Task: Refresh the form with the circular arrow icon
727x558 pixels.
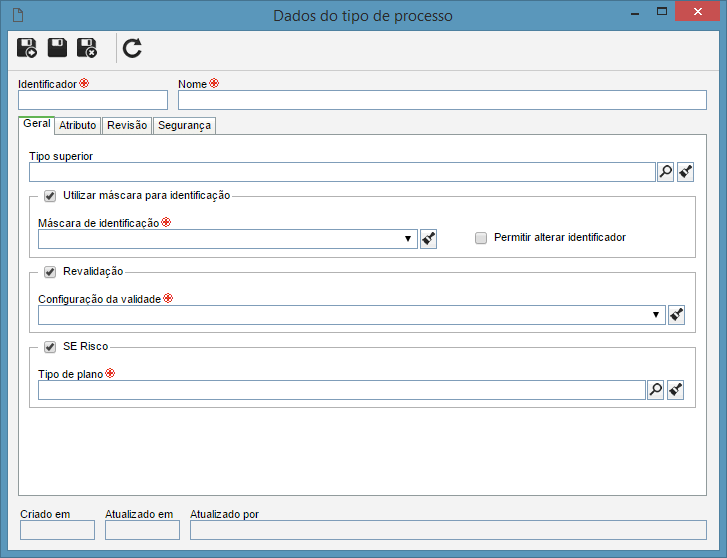Action: click(132, 48)
